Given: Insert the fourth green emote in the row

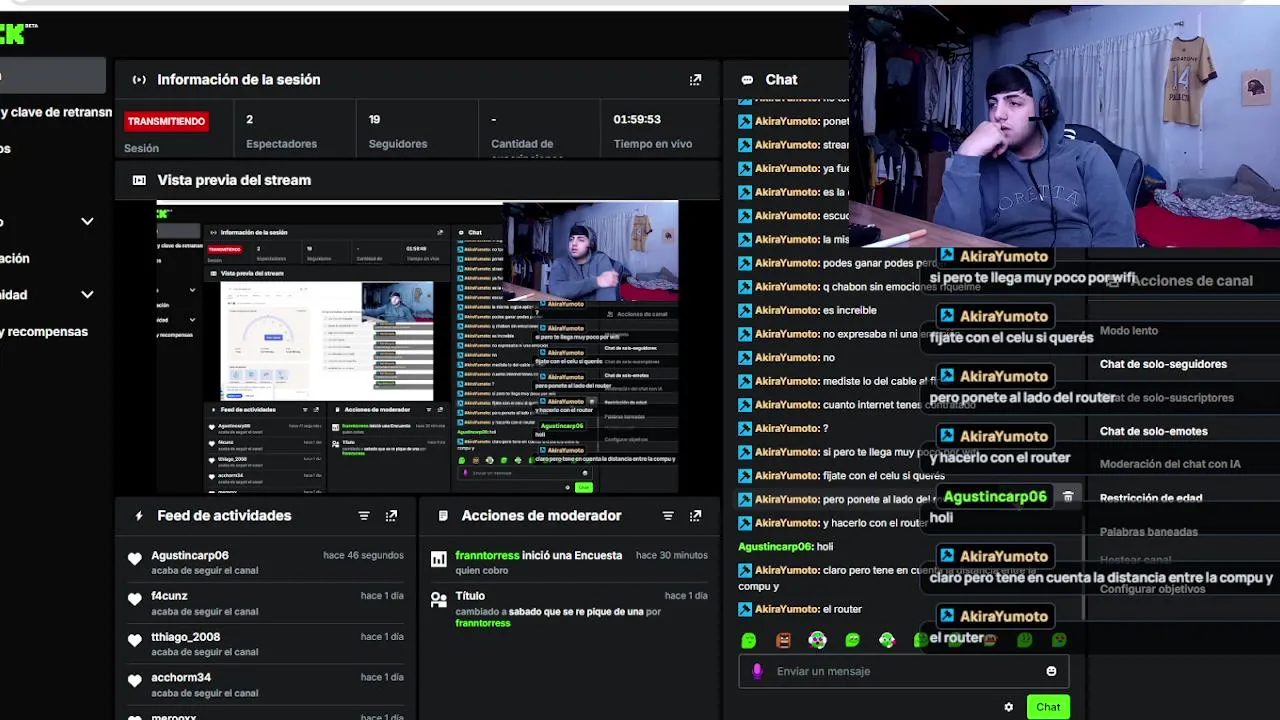Looking at the screenshot, I should pos(852,640).
